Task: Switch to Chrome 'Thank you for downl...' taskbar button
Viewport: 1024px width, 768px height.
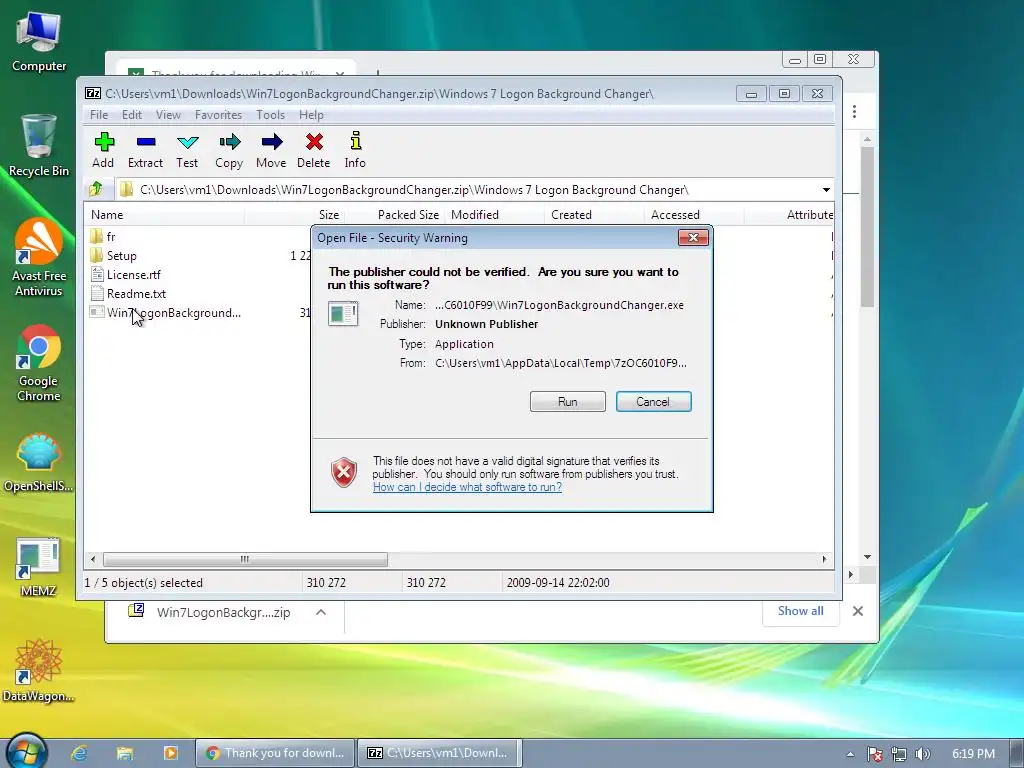Action: [275, 753]
